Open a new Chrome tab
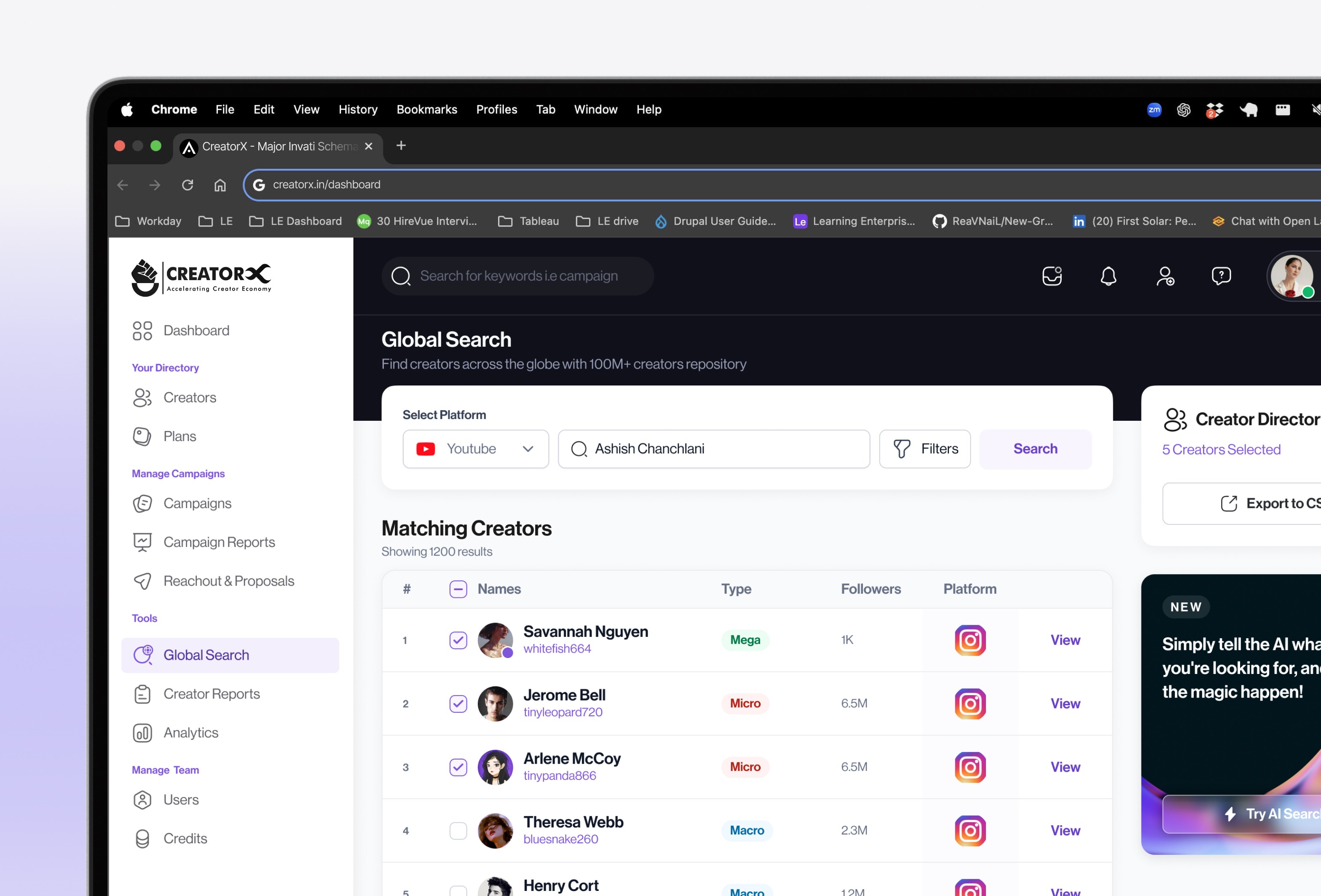This screenshot has width=1321, height=896. (401, 146)
